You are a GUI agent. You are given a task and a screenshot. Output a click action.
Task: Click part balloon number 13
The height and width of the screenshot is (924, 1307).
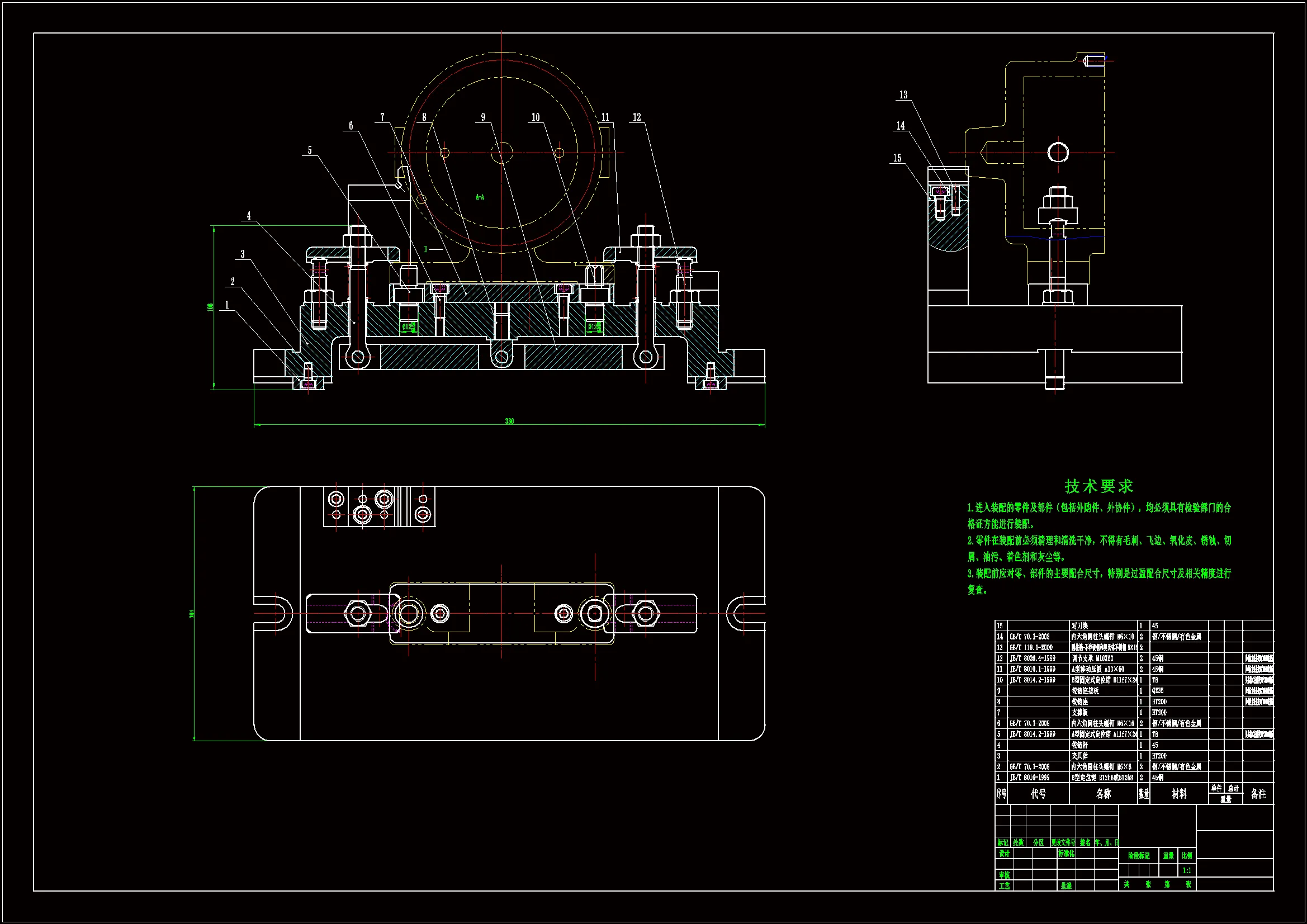pos(903,95)
